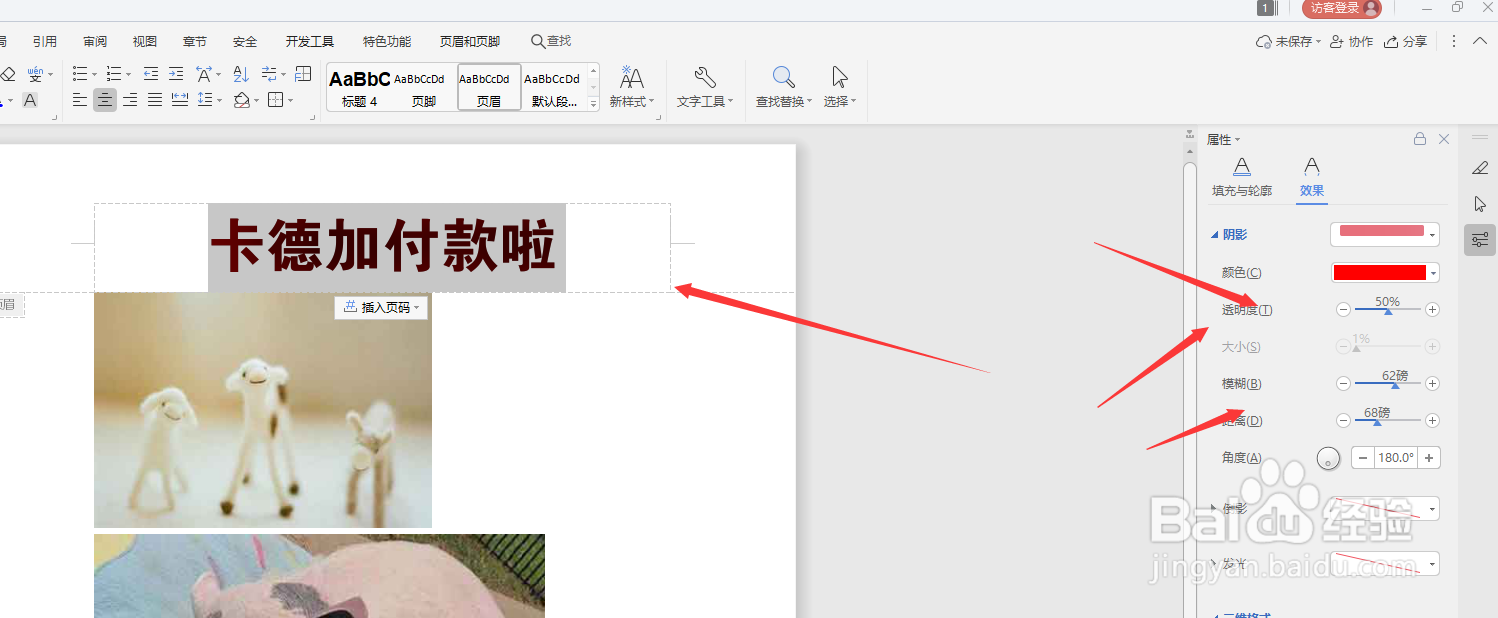The width and height of the screenshot is (1498, 618).
Task: Open 文字工具 text tools menu
Action: pos(705,87)
